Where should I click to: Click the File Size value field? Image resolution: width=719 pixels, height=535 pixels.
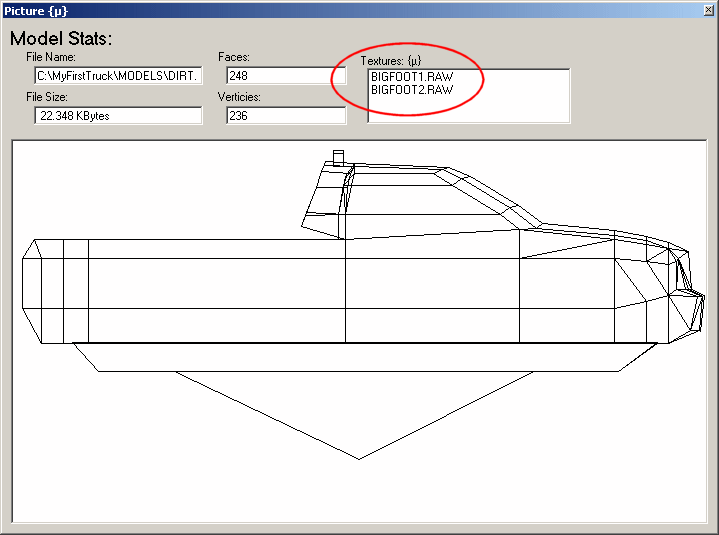click(118, 116)
